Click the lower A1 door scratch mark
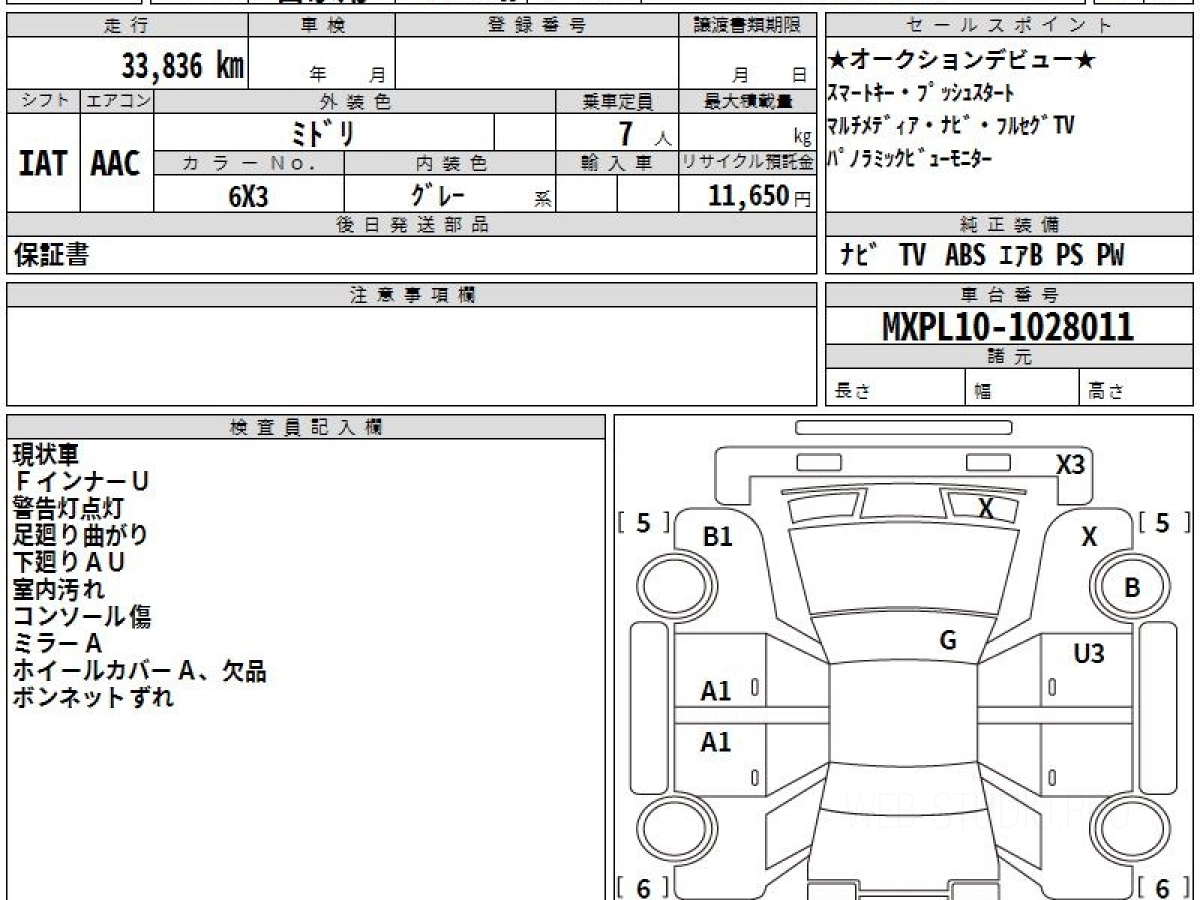Image resolution: width=1200 pixels, height=900 pixels. [716, 743]
